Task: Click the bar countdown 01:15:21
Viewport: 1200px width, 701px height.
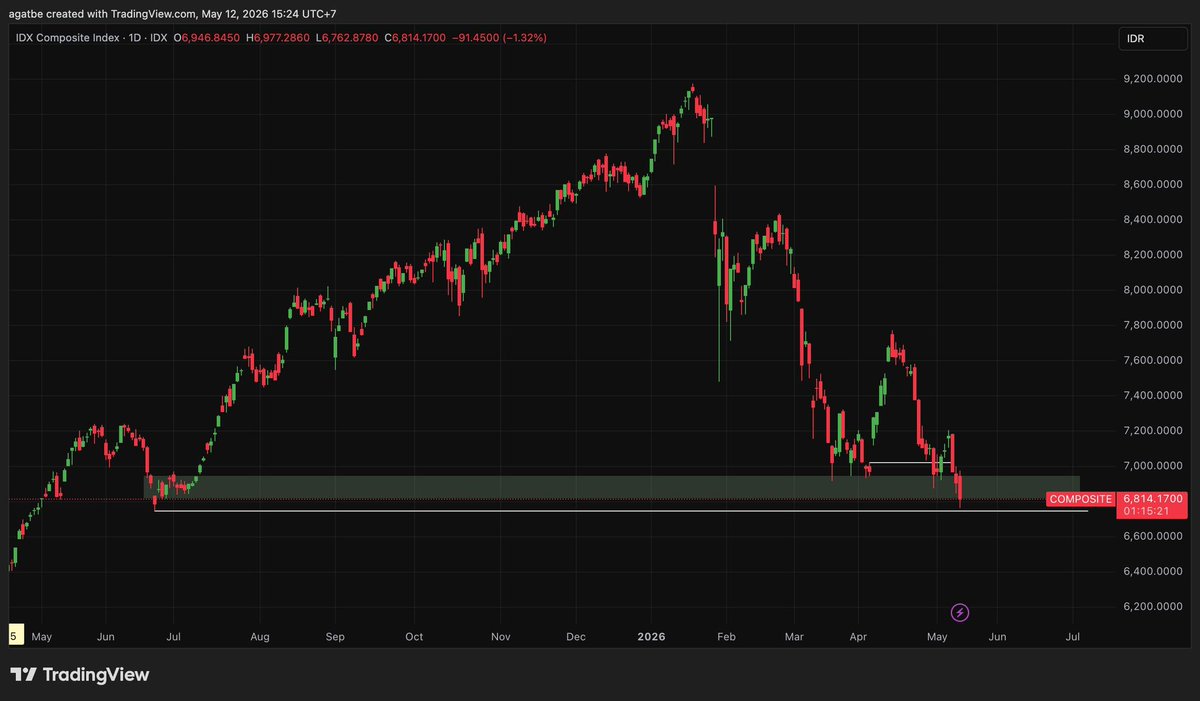Action: coord(1146,511)
